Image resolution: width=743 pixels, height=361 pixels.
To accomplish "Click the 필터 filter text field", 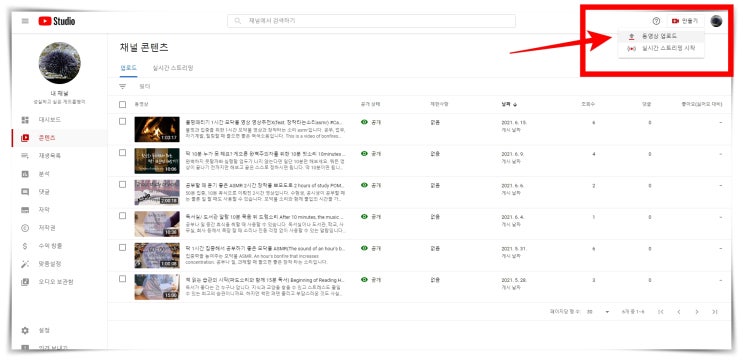I will pos(145,86).
